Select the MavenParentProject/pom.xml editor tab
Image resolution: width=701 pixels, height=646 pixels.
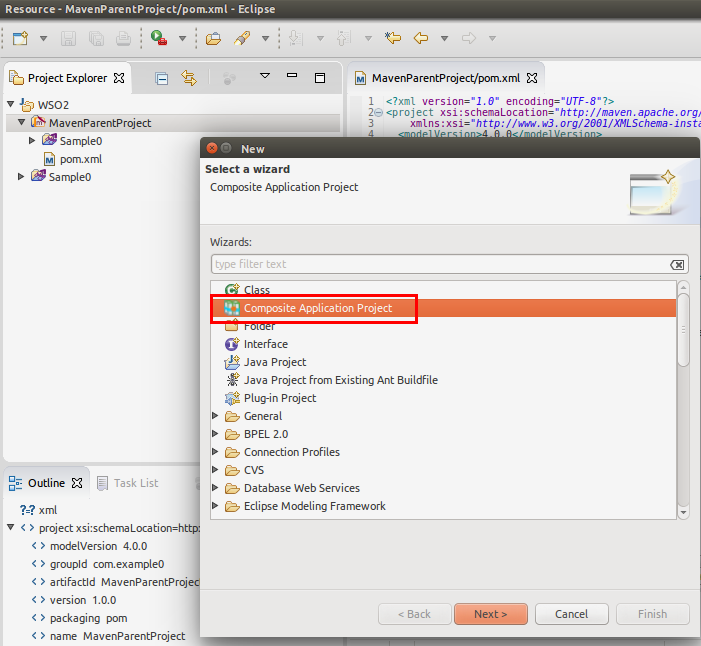point(446,78)
